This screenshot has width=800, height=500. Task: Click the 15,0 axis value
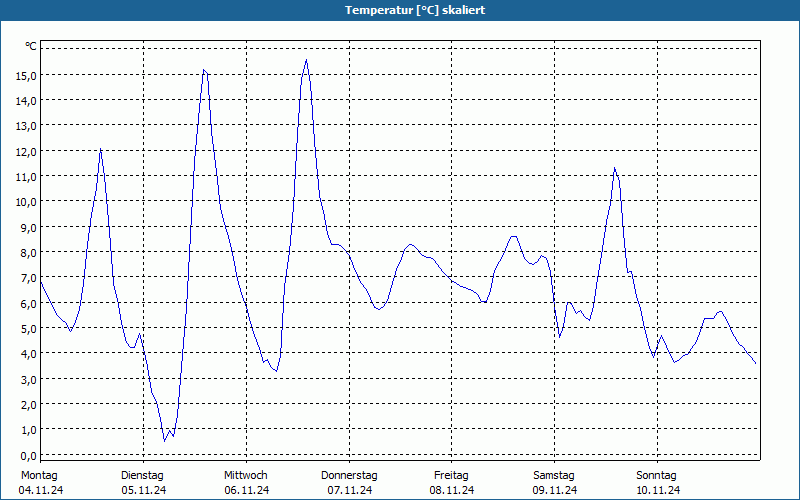[x=26, y=76]
